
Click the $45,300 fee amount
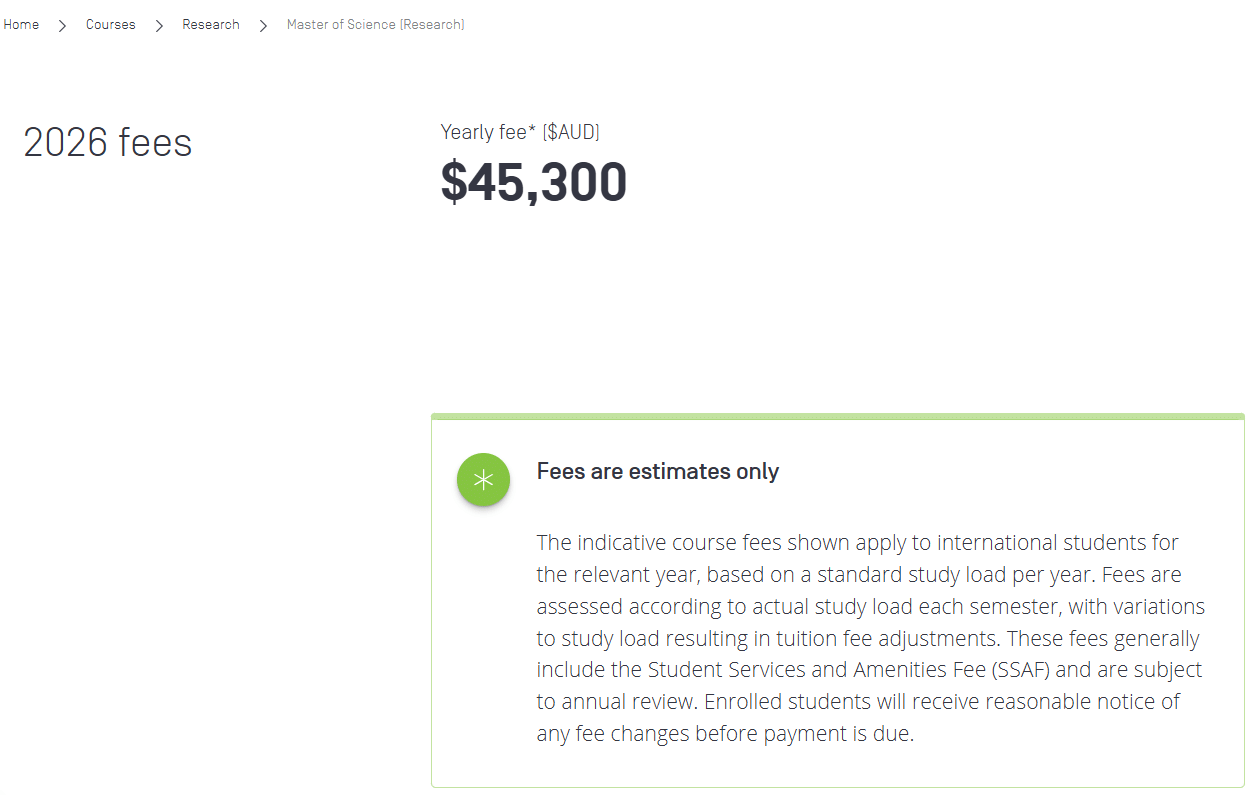pyautogui.click(x=533, y=182)
